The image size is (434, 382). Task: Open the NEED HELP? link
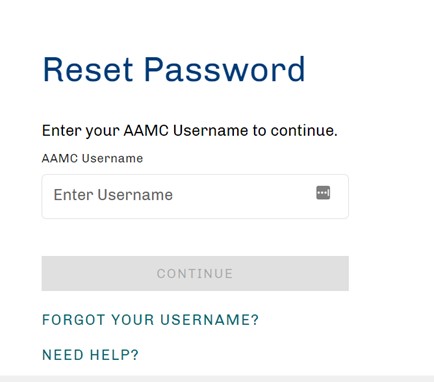(90, 355)
